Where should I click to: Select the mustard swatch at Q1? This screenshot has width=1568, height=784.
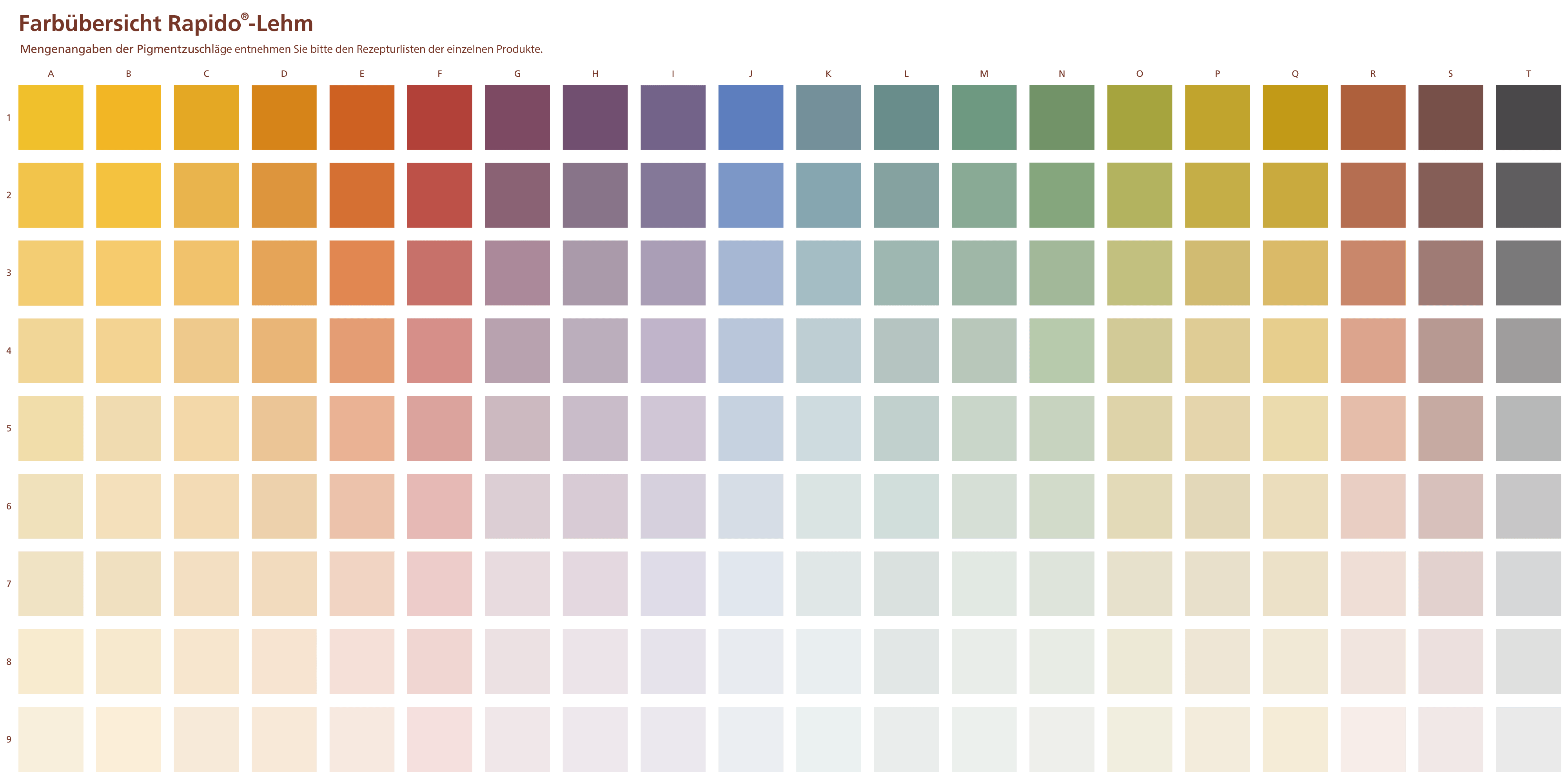[1295, 118]
